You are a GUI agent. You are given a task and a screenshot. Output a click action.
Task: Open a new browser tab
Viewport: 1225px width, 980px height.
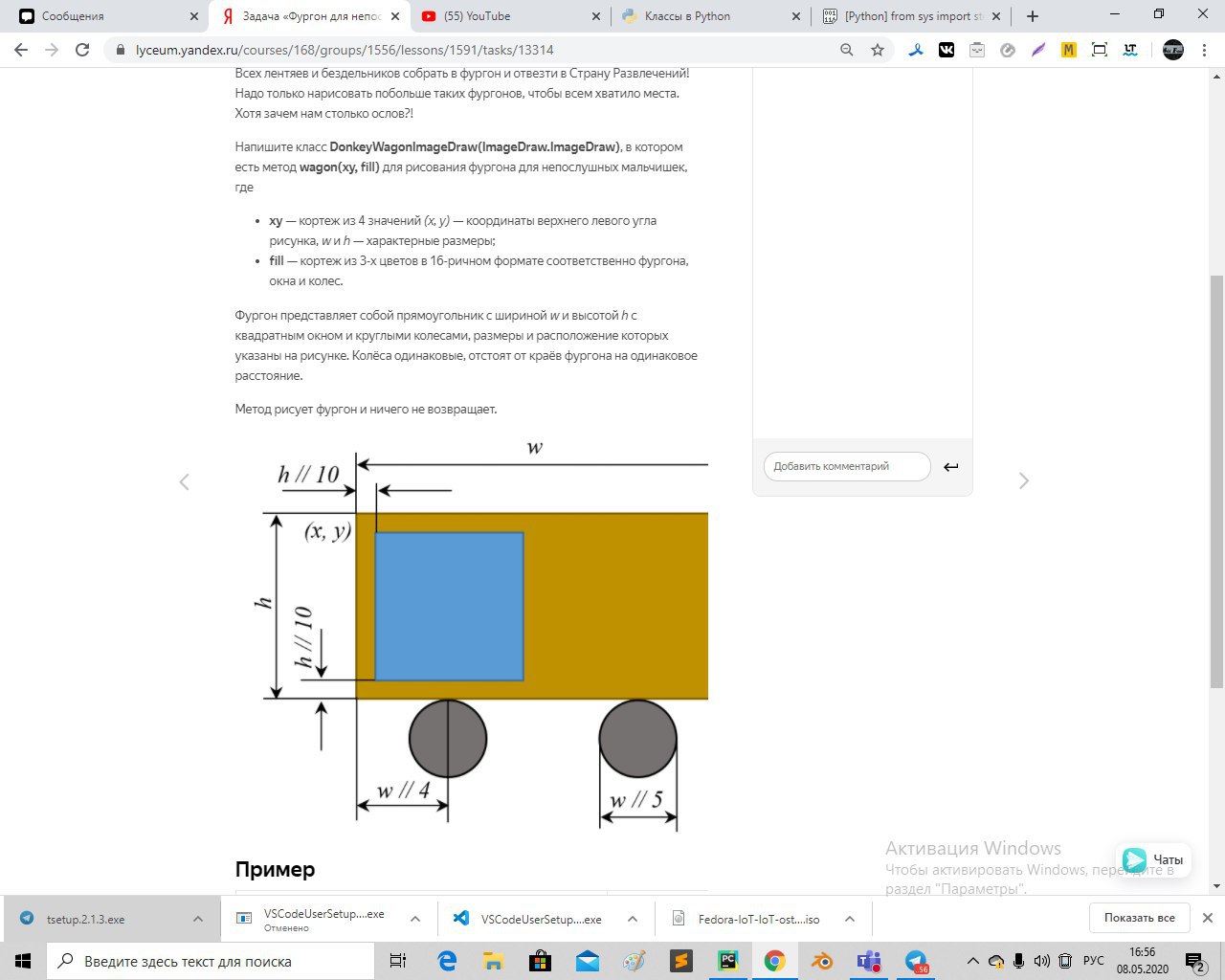click(1032, 16)
